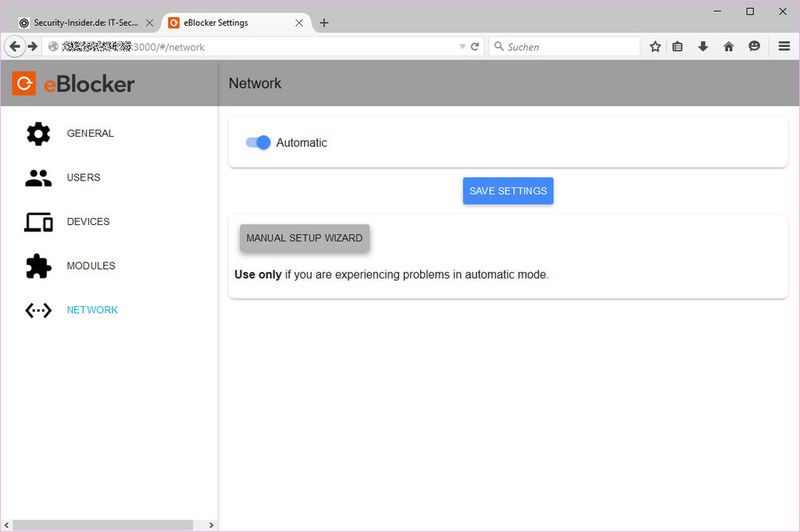Click the eBlocker logo icon
The width and height of the screenshot is (800, 532).
tap(24, 83)
